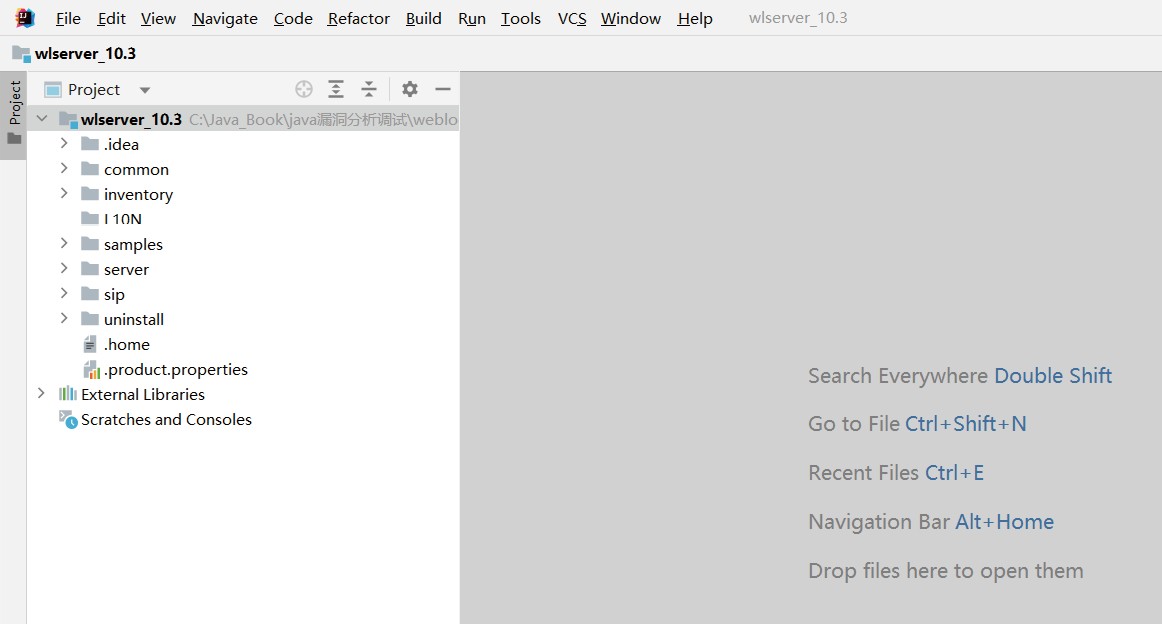Open the Refactor menu
Viewport: 1162px width, 624px height.
point(359,19)
